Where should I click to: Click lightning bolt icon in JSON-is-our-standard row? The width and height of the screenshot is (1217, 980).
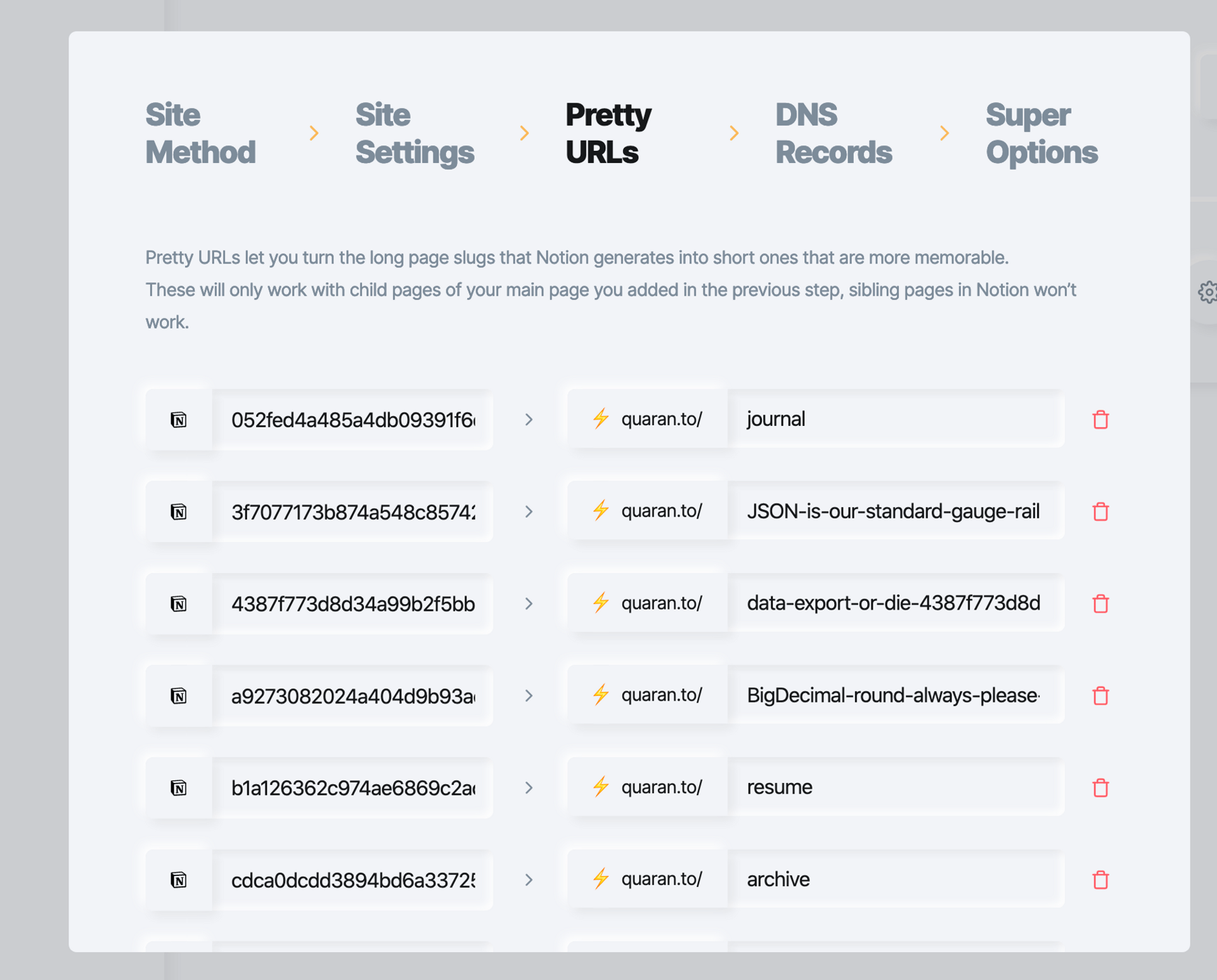[600, 510]
